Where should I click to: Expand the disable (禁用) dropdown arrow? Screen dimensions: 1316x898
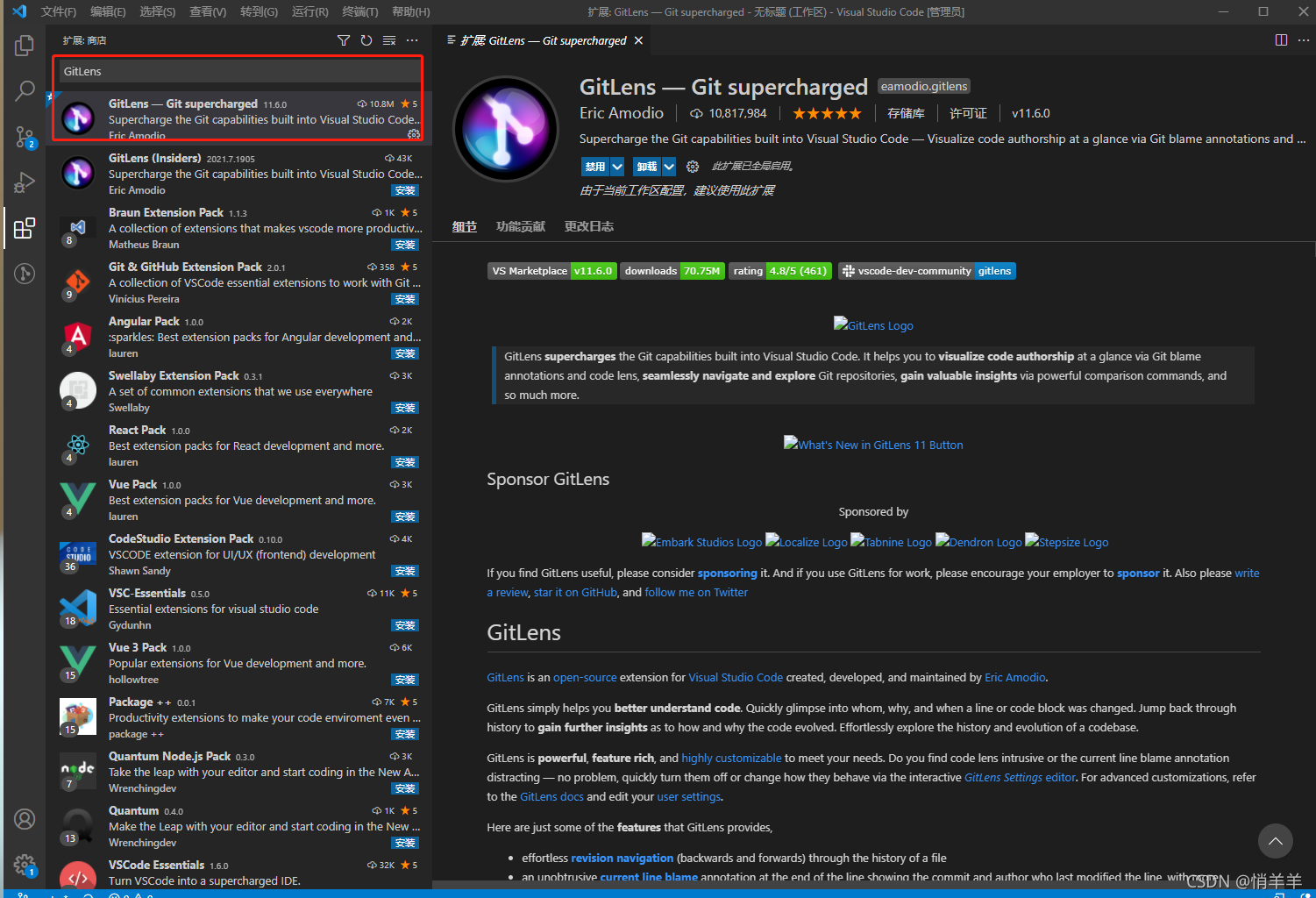point(617,167)
